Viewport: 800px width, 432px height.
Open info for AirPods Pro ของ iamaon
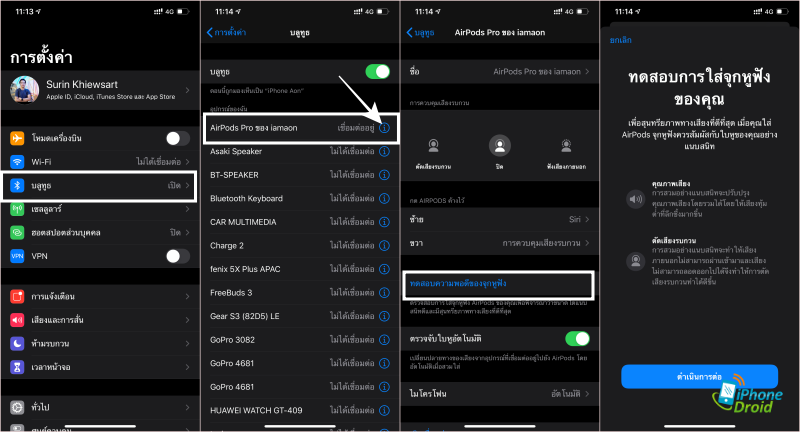385,128
